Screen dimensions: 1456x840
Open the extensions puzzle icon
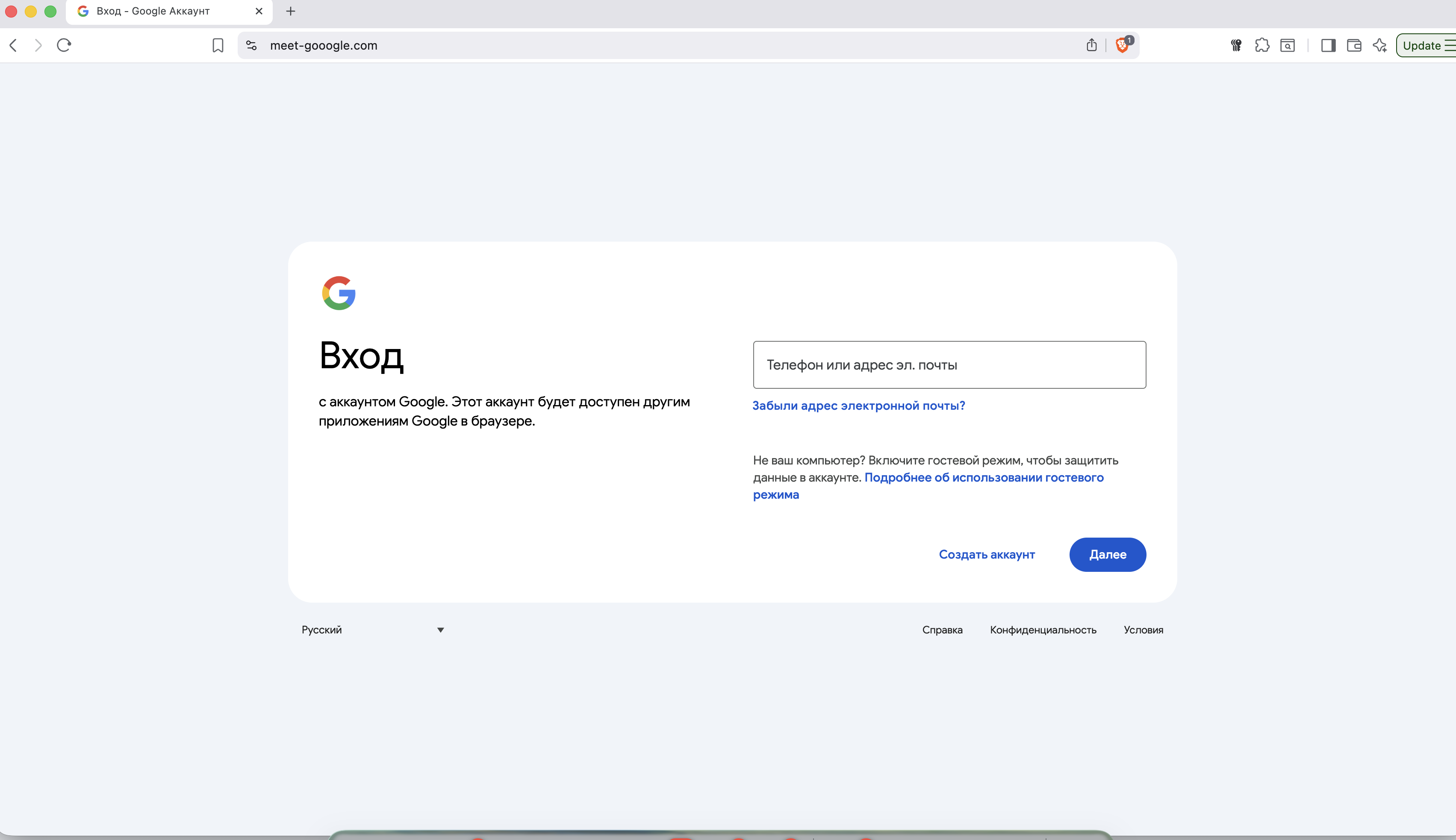[1262, 45]
